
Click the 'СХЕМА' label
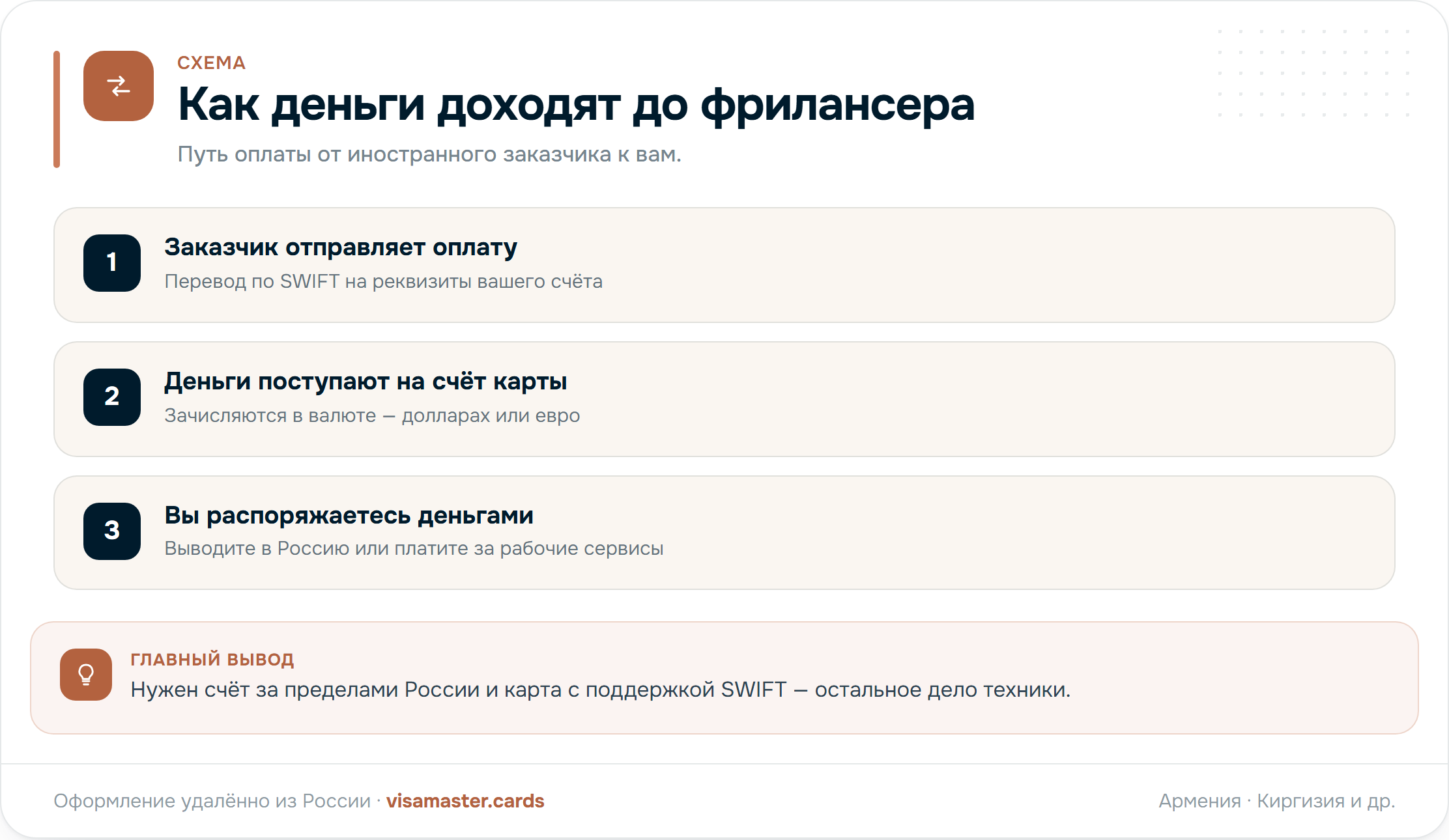tap(212, 63)
